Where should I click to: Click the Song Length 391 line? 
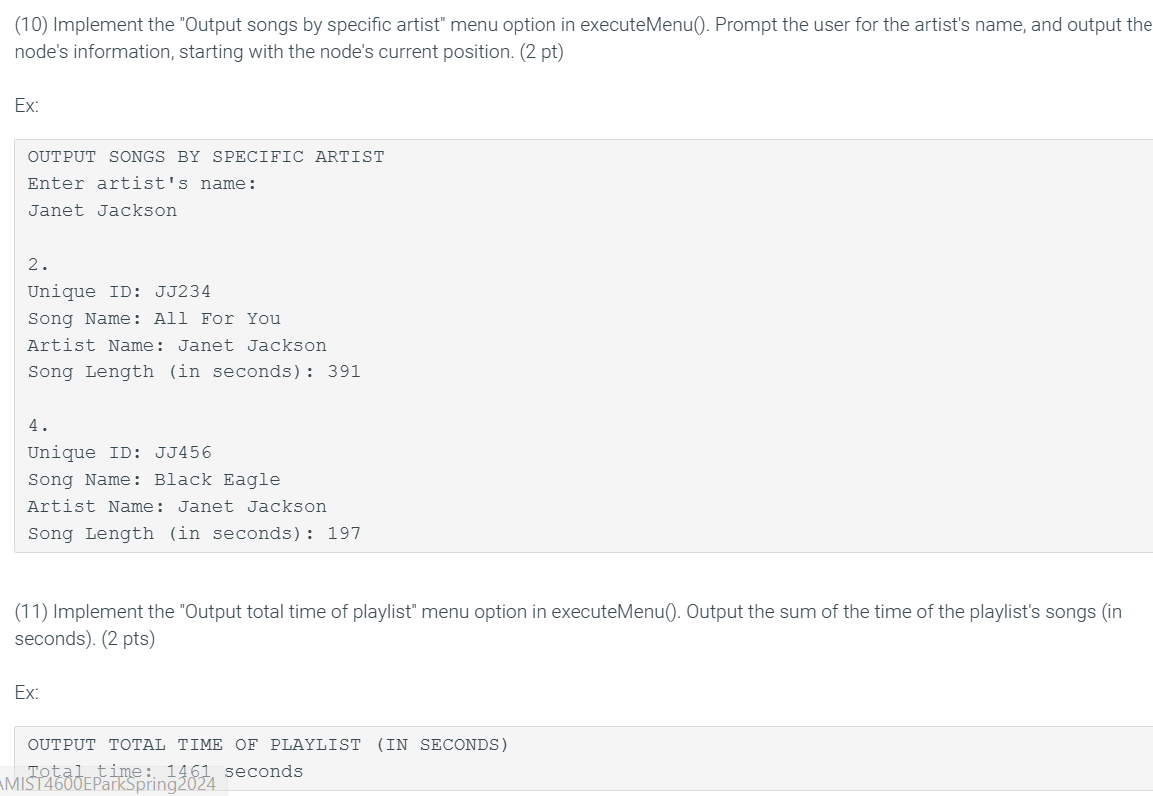194,372
